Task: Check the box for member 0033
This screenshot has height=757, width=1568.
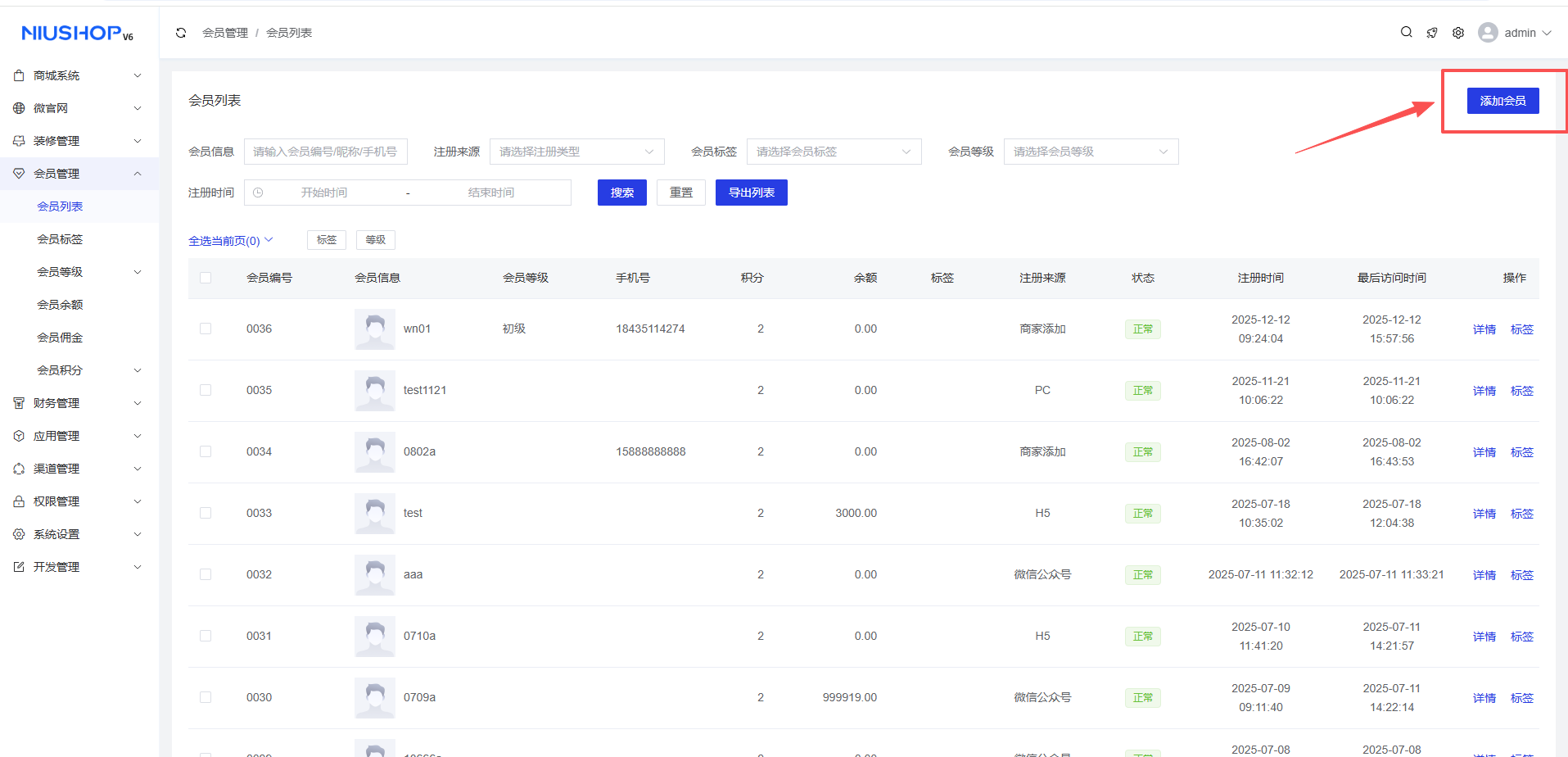Action: point(206,513)
